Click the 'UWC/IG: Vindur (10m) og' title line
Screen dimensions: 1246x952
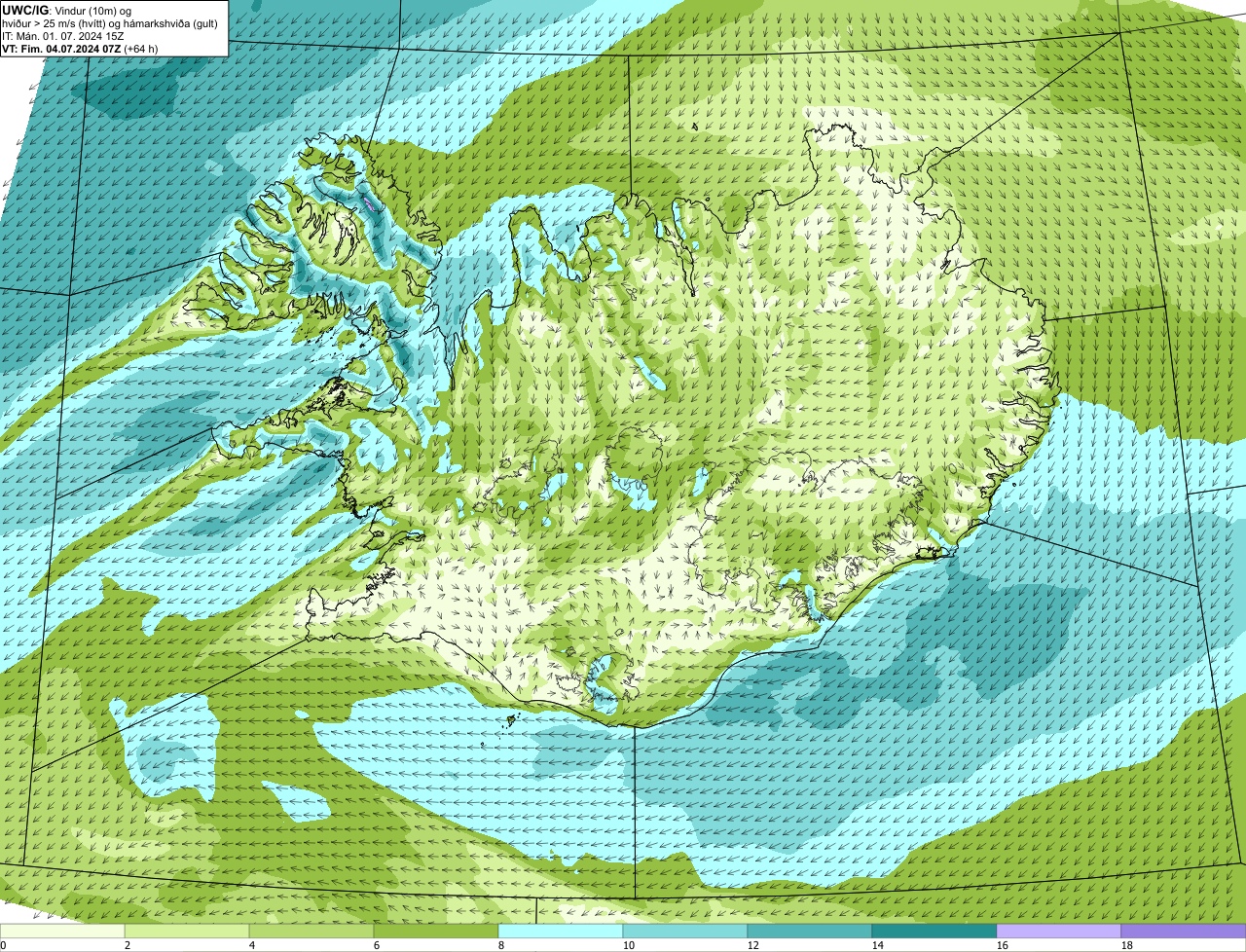click(67, 10)
